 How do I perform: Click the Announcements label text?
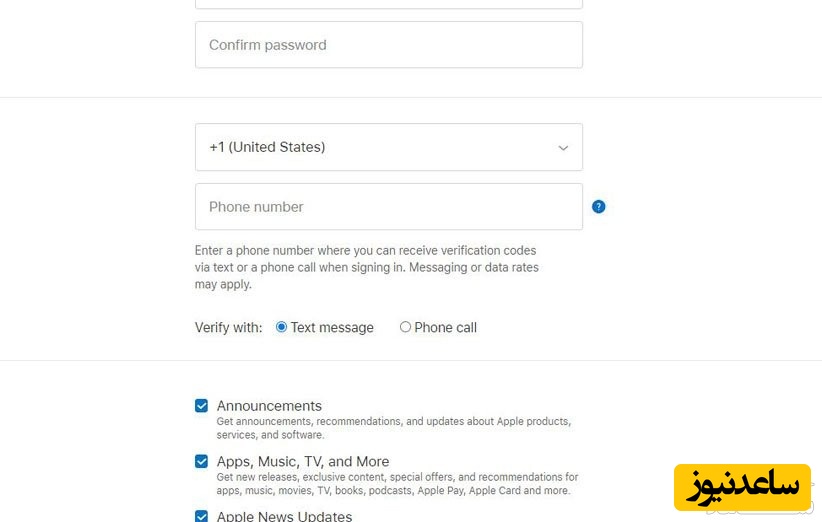pos(269,406)
